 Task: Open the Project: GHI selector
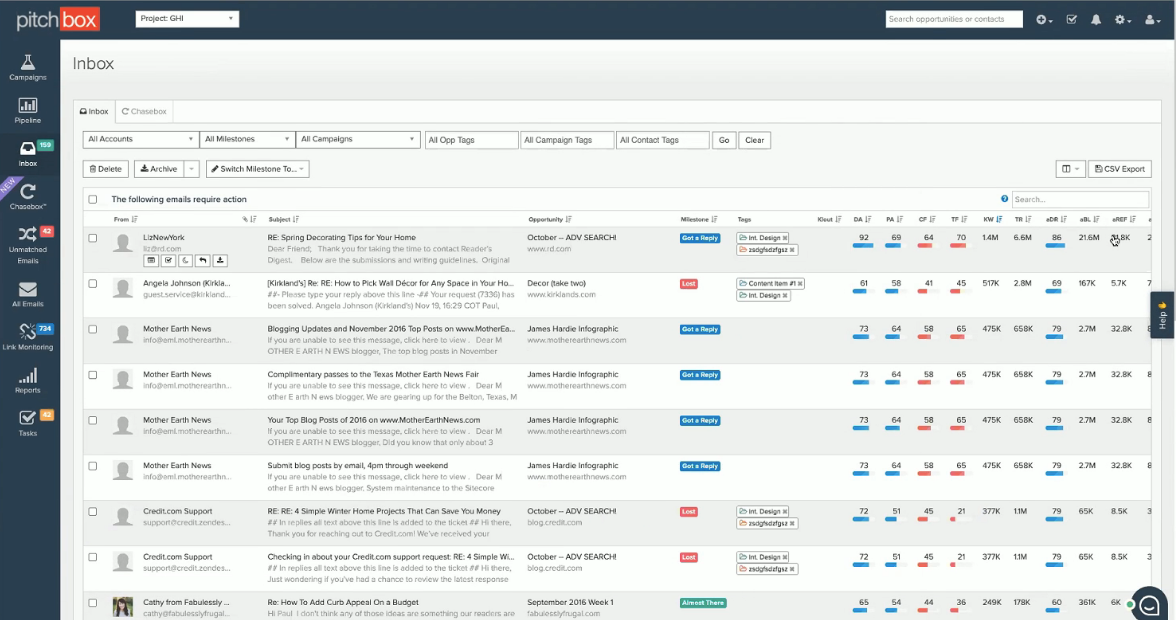(x=186, y=18)
